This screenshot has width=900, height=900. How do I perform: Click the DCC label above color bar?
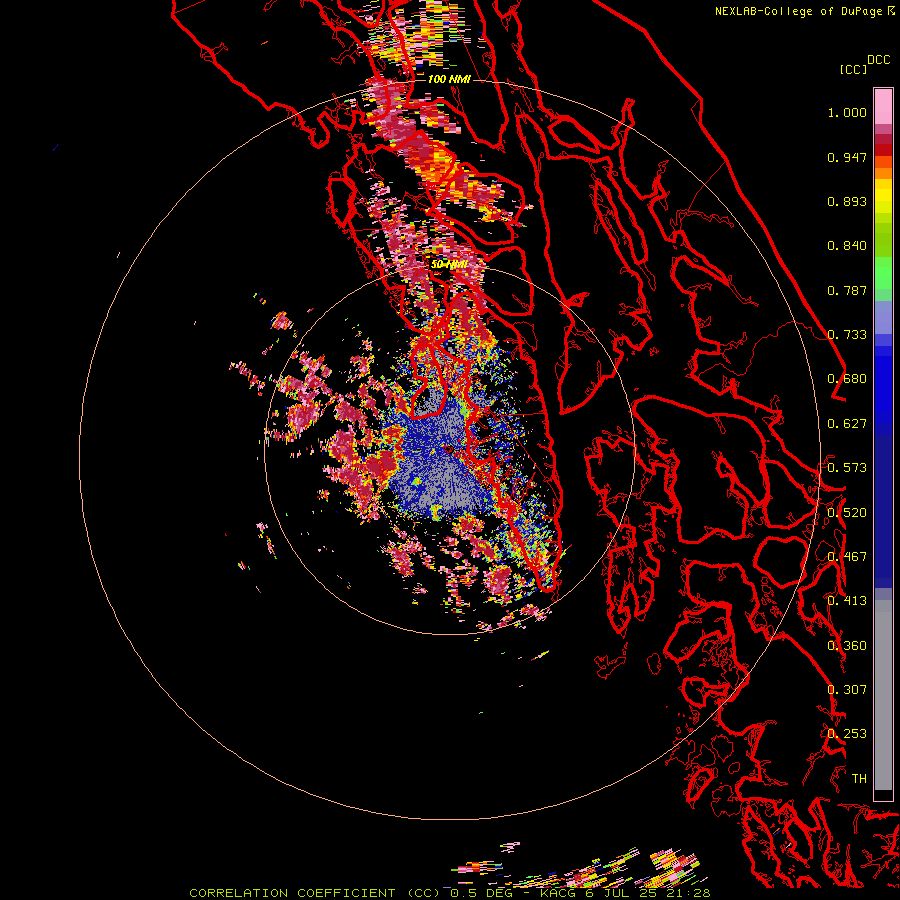click(x=878, y=60)
